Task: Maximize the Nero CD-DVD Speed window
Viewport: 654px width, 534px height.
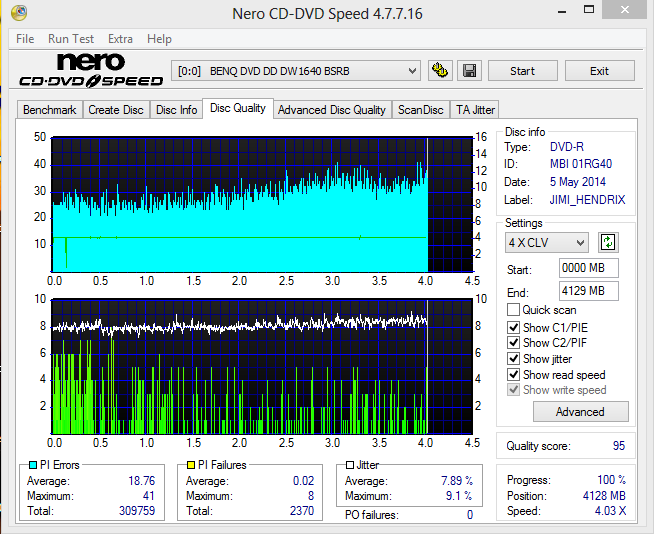Action: tap(589, 10)
